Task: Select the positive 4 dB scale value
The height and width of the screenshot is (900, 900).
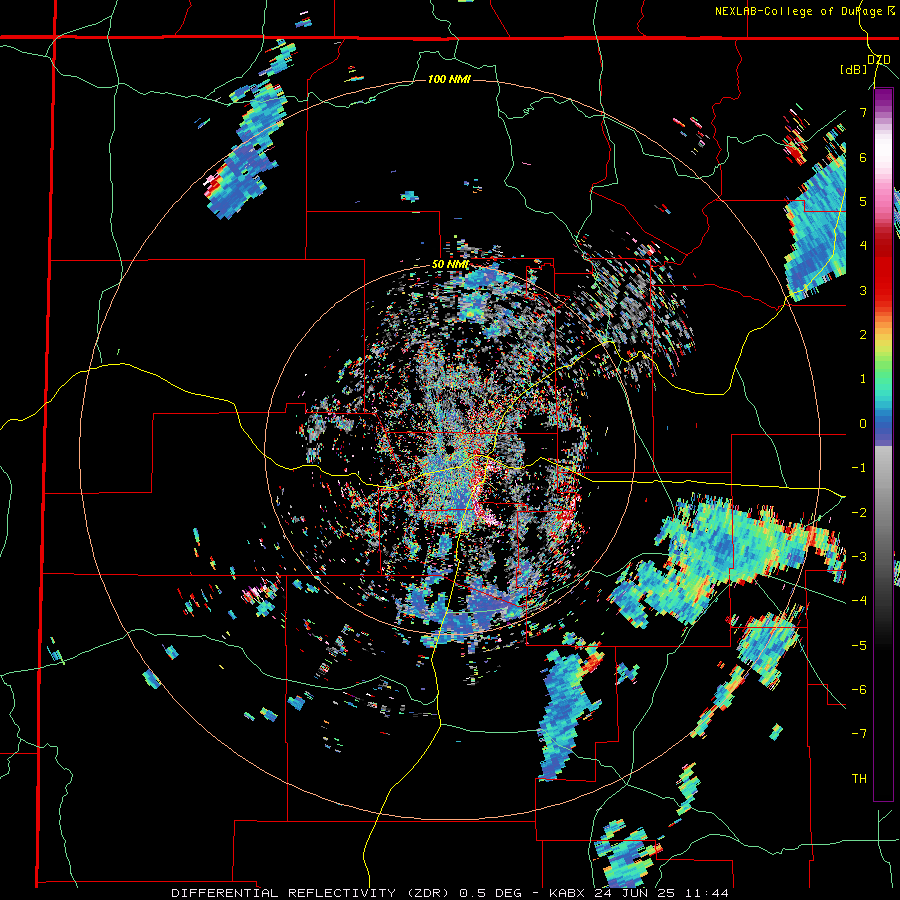Action: pos(863,246)
